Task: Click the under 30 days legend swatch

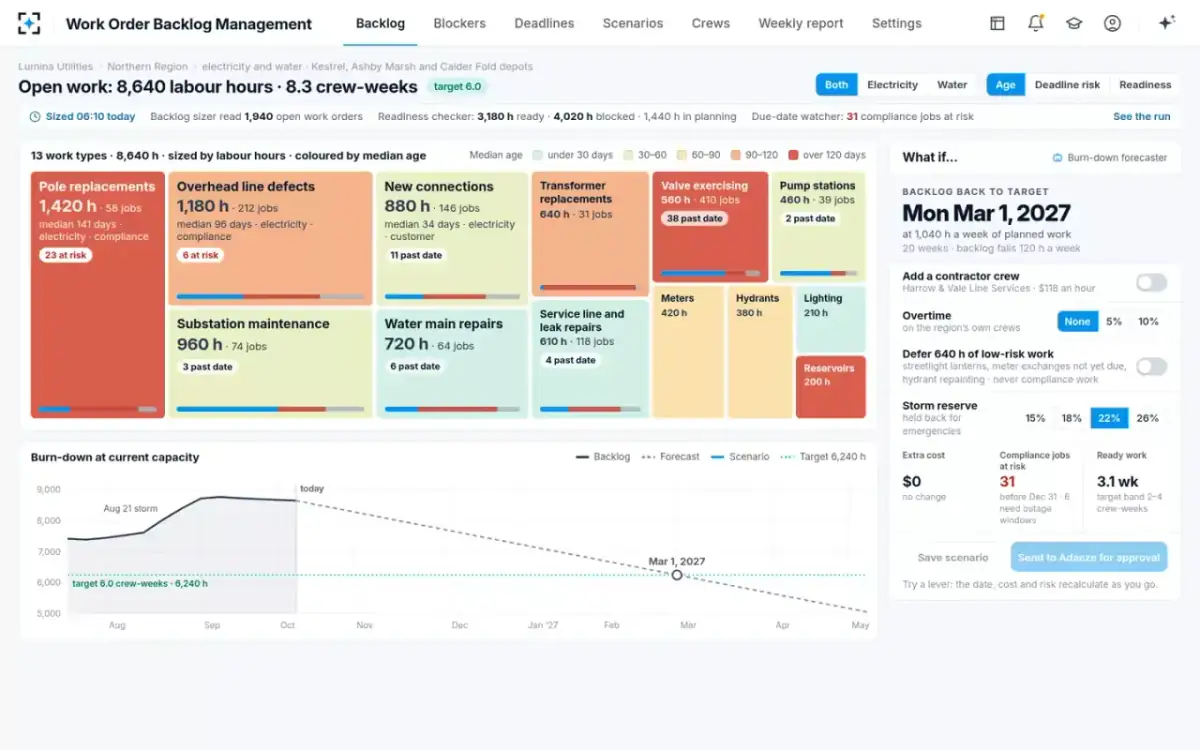Action: click(538, 155)
